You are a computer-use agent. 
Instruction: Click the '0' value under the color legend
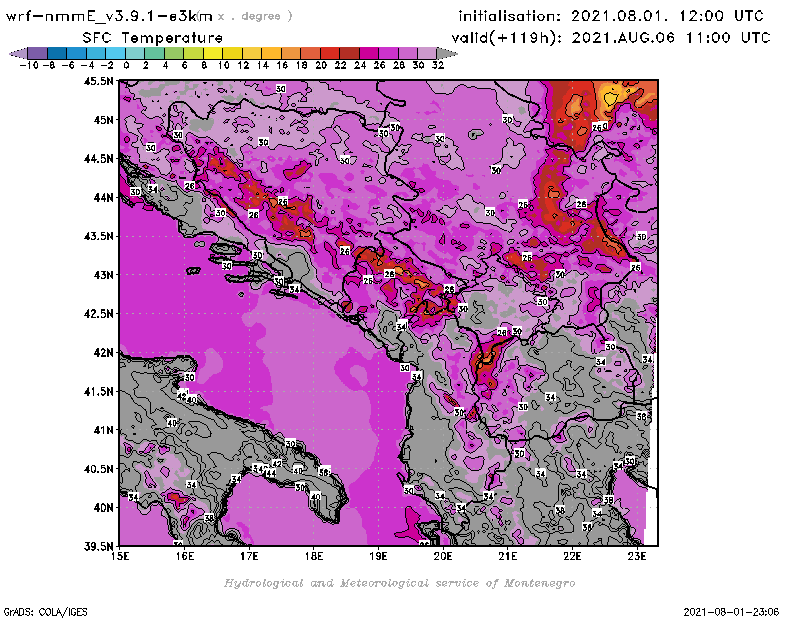126,65
